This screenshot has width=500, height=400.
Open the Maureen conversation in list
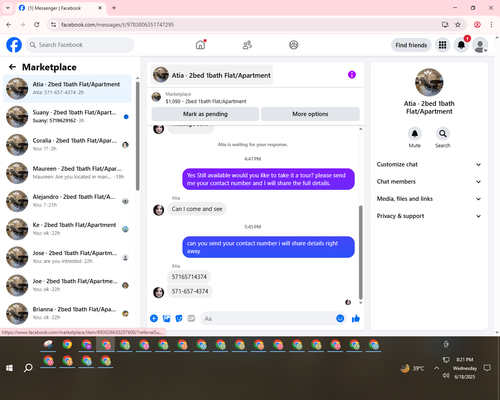67,173
